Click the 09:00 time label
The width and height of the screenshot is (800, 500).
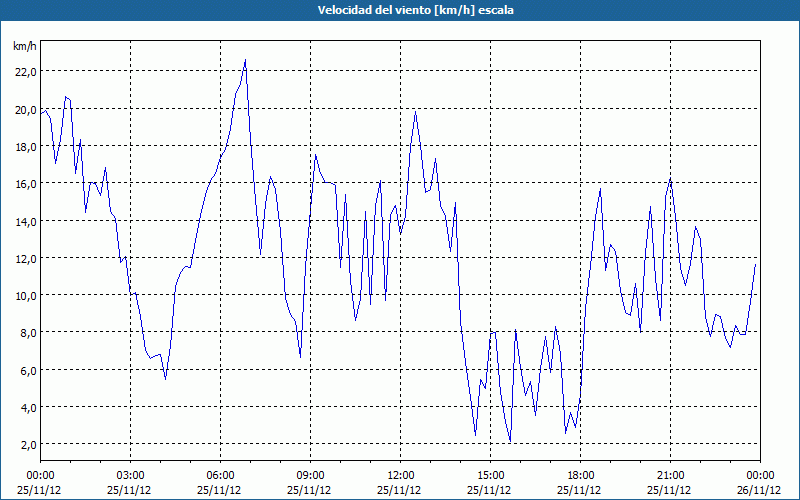[x=310, y=476]
